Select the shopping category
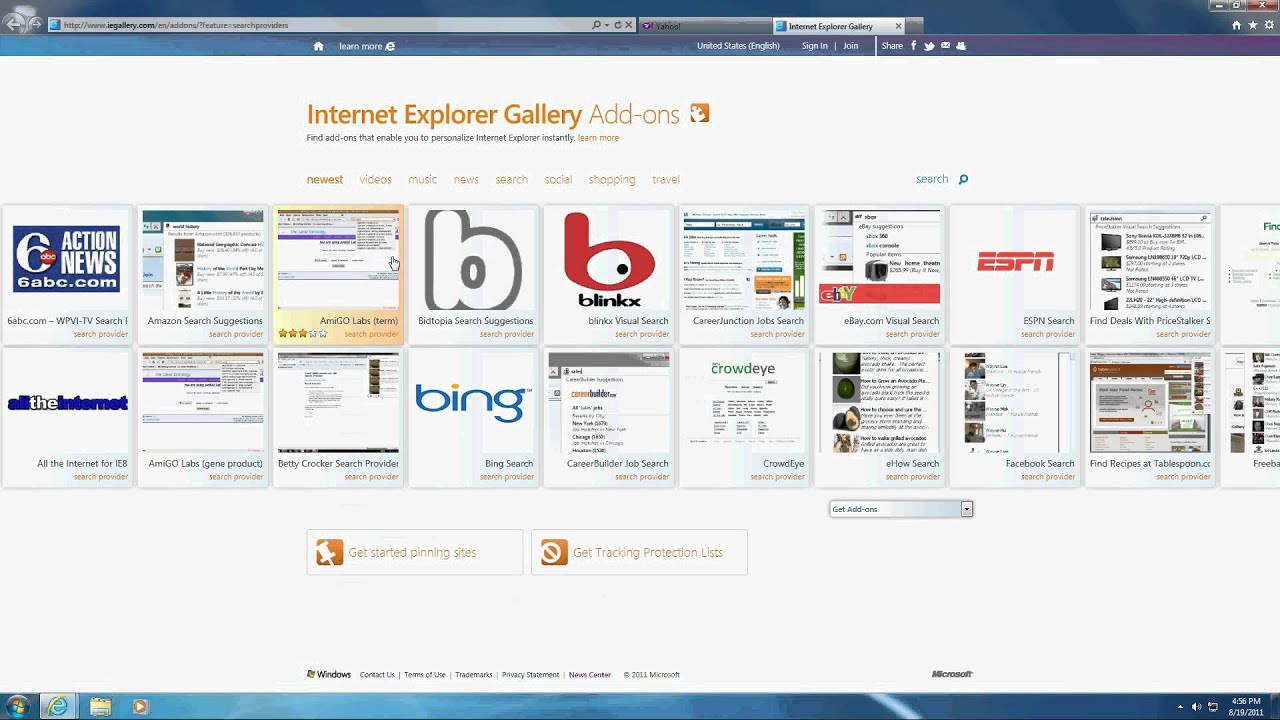Screen dimensions: 1280x720 (612, 179)
